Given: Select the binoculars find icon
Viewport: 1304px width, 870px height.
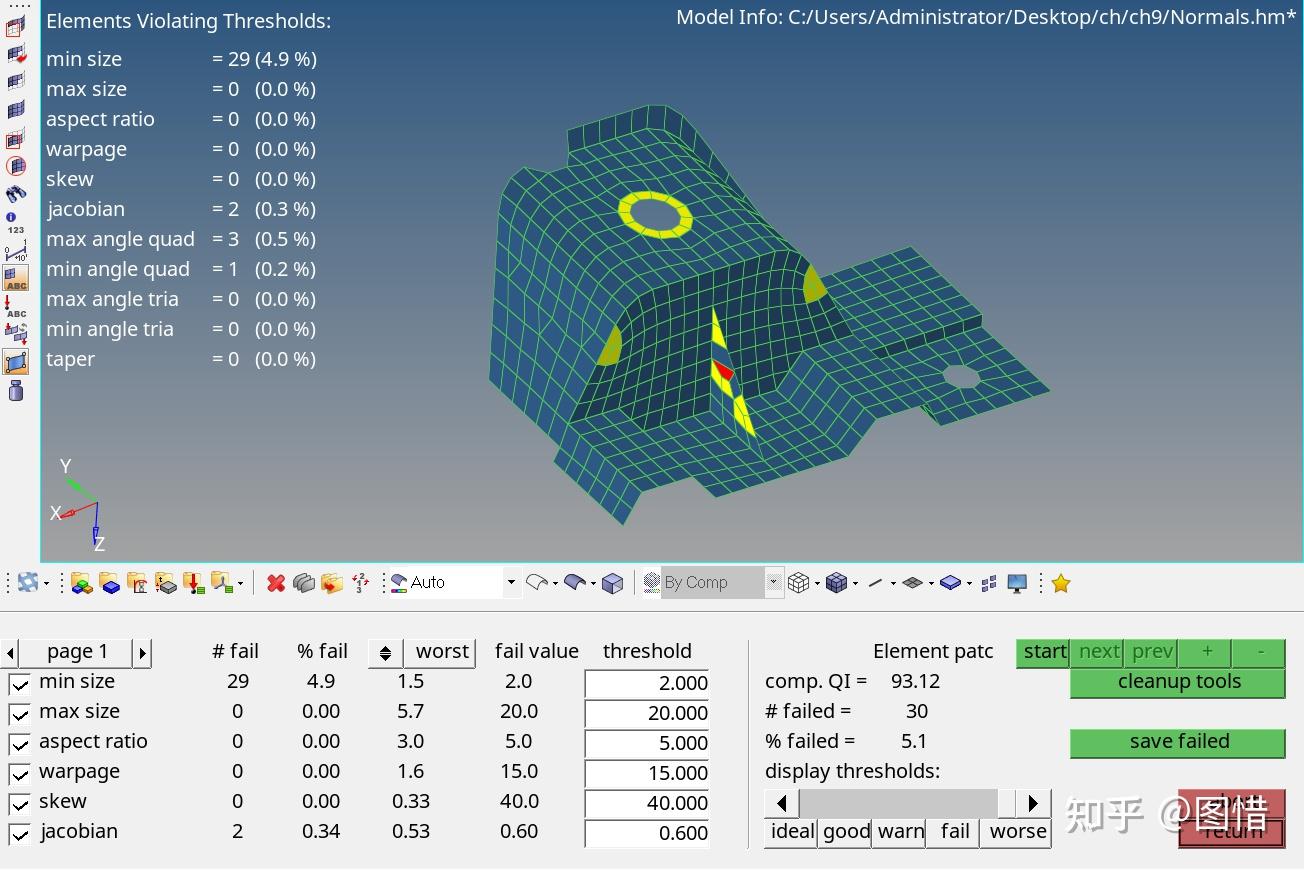Looking at the screenshot, I should click(16, 194).
